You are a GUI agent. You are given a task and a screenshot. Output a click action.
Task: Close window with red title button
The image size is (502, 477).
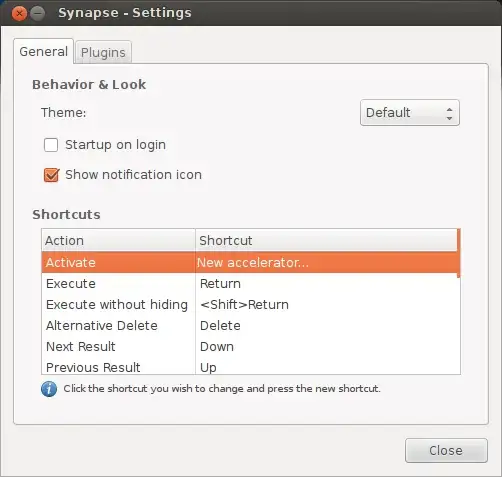[x=19, y=13]
